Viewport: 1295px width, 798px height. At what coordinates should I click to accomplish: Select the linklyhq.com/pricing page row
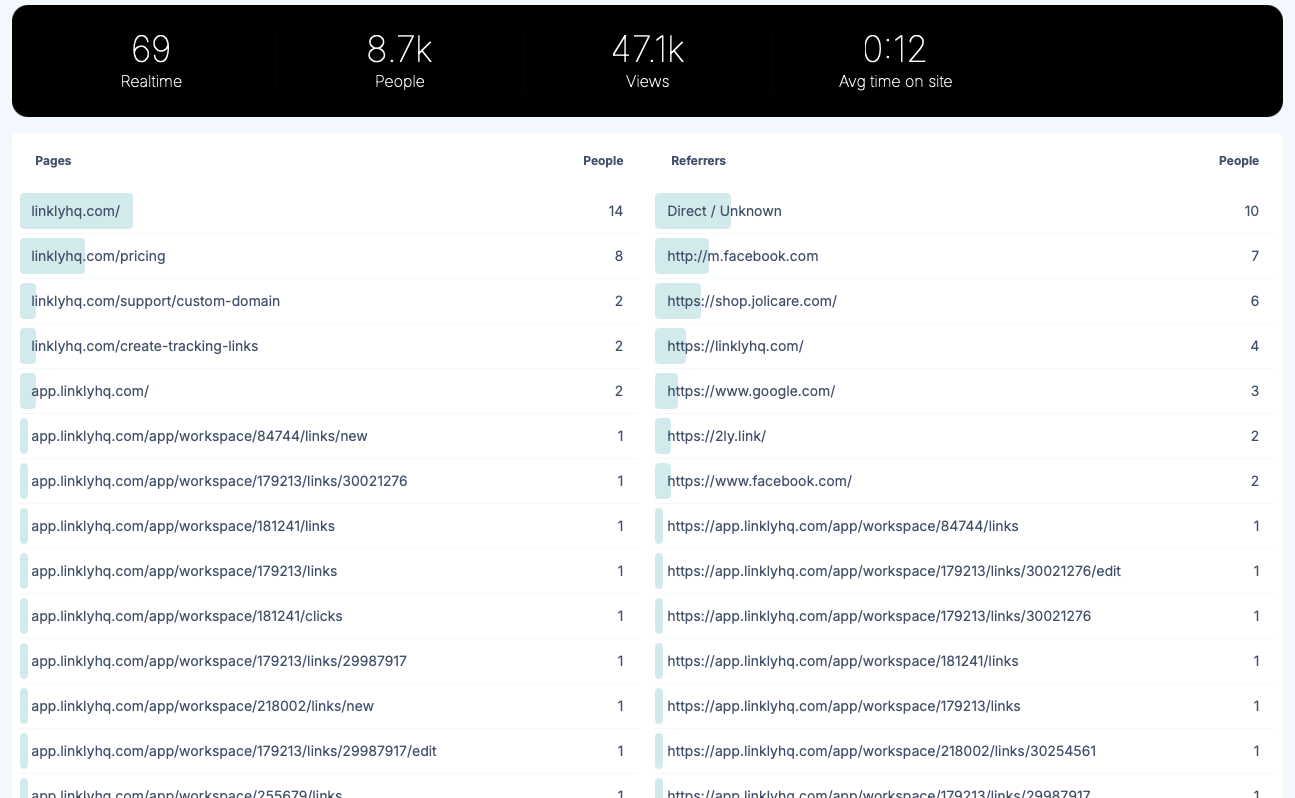[95, 256]
